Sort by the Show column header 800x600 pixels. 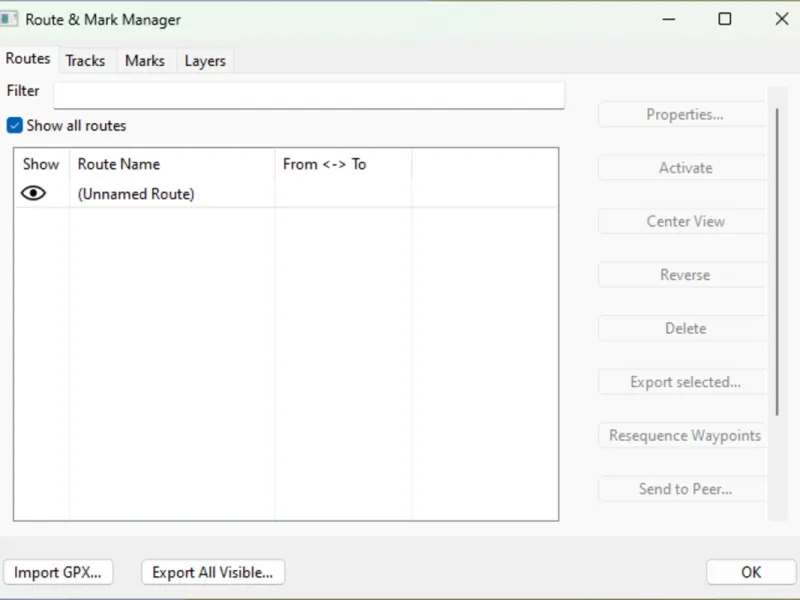point(41,164)
